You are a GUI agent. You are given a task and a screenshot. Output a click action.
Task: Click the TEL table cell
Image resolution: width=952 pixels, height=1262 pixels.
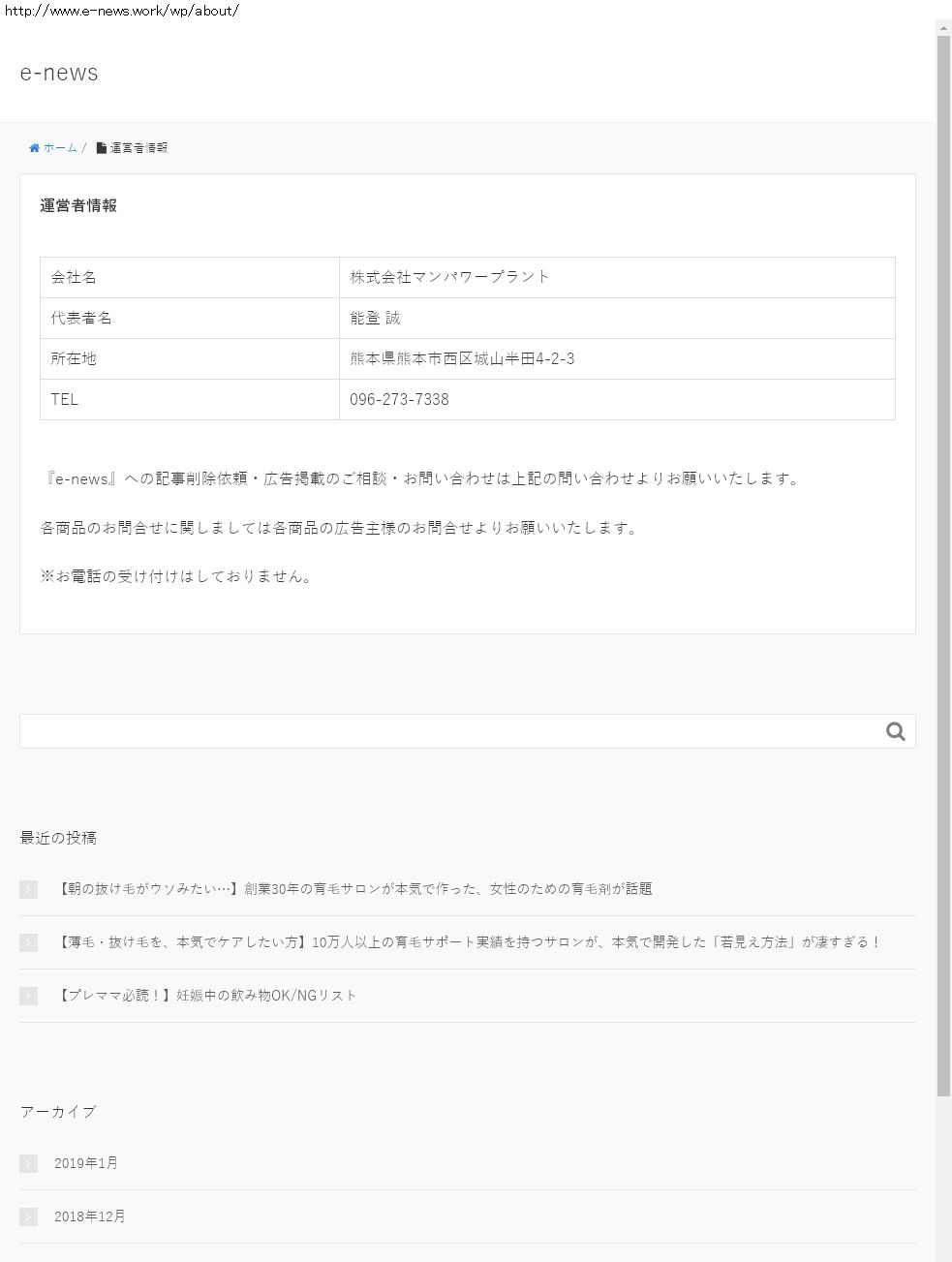pyautogui.click(x=190, y=399)
